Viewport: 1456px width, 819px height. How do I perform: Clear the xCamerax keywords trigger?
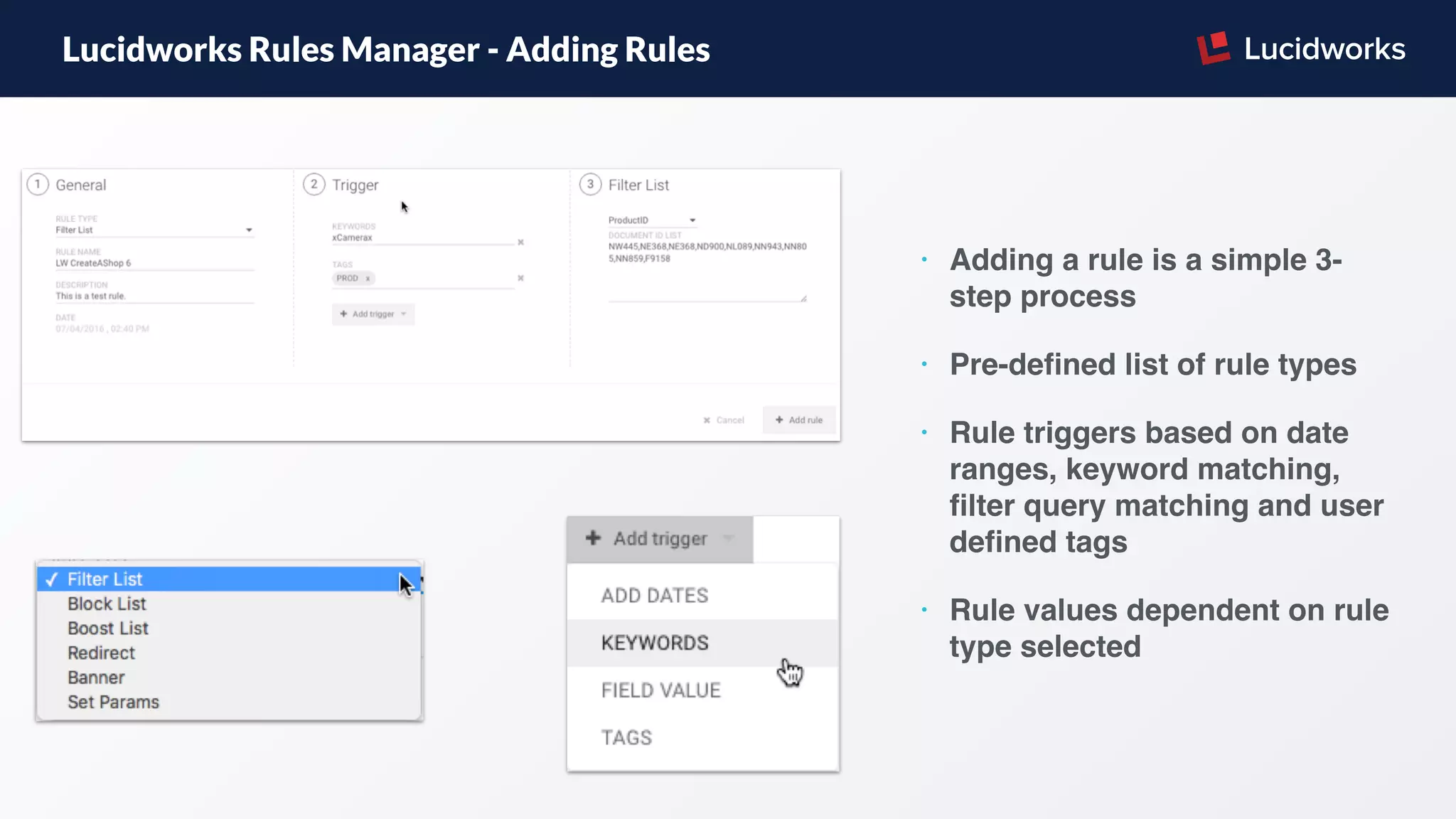520,242
